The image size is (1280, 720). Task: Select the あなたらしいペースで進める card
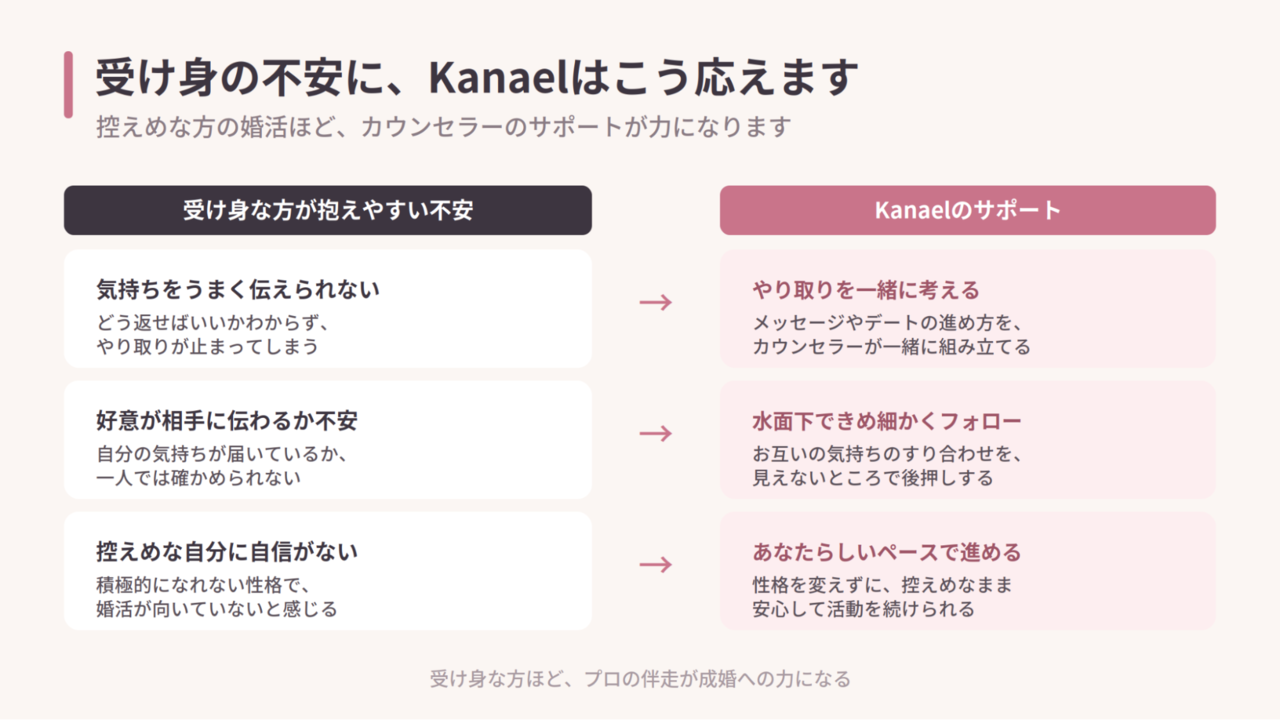[x=968, y=570]
